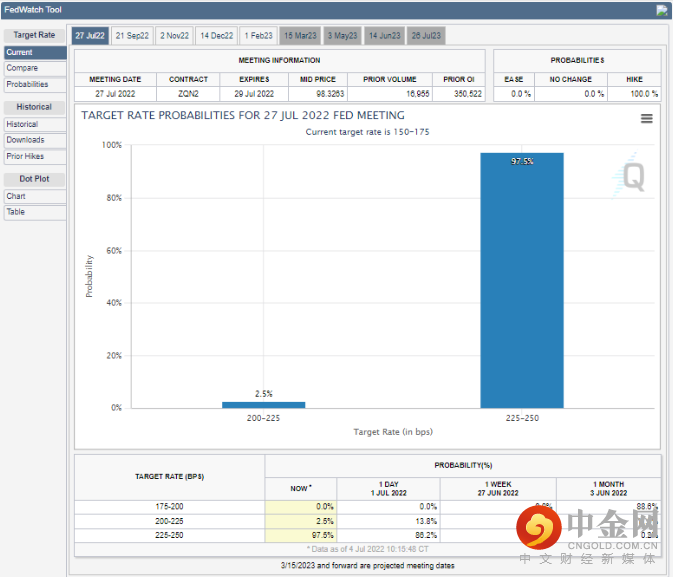Select the 14 Dec22 meeting tab
Viewport: 673px width, 577px height.
217,36
